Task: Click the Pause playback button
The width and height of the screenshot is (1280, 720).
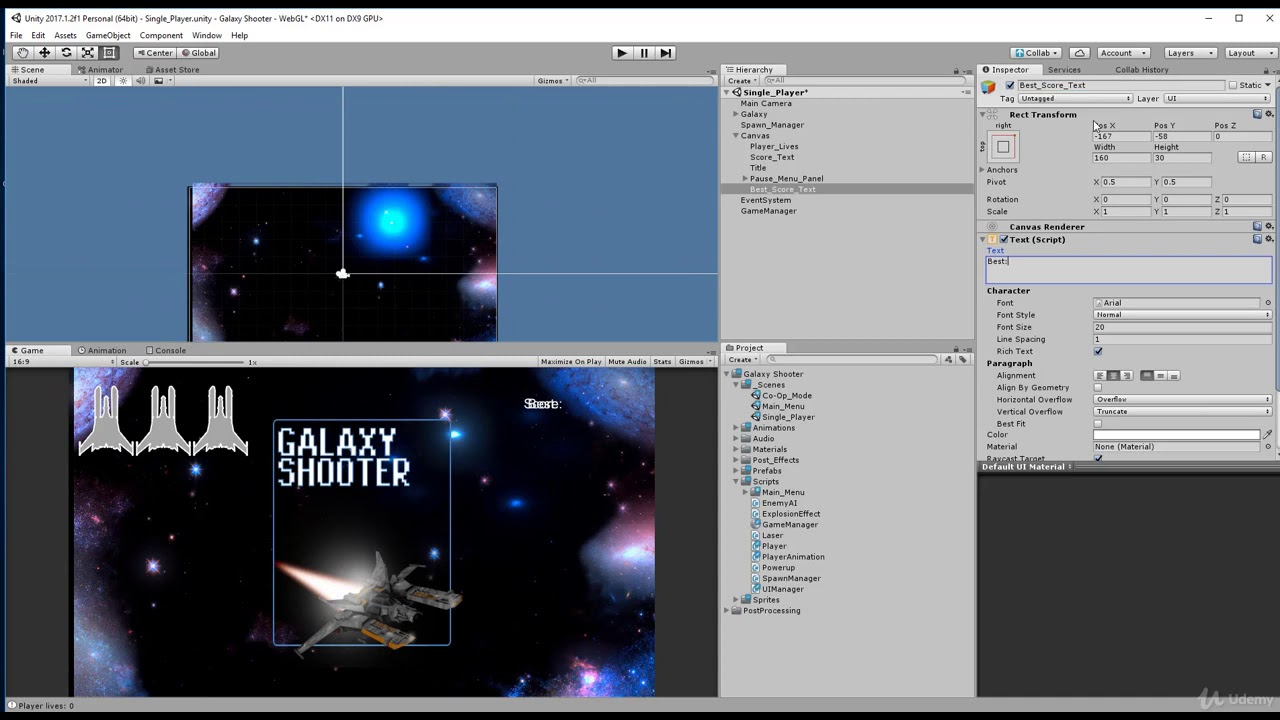Action: pyautogui.click(x=644, y=53)
